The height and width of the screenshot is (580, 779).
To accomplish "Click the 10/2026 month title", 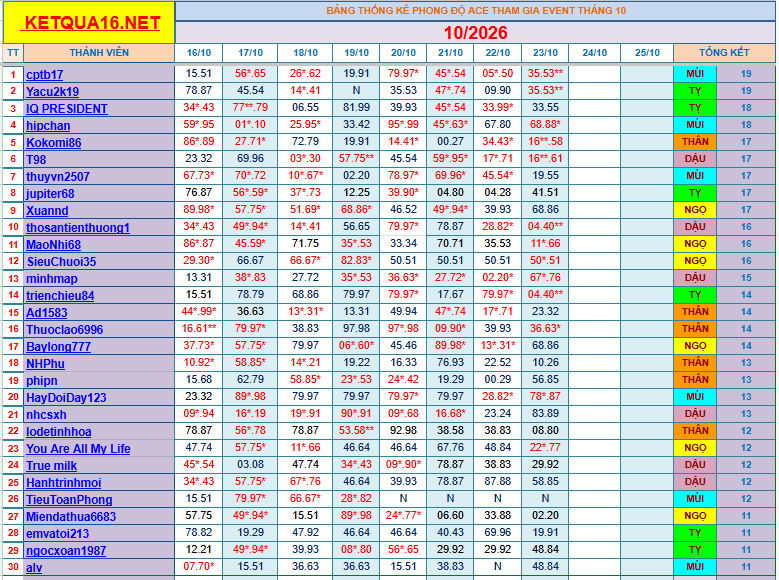I will 475,33.
